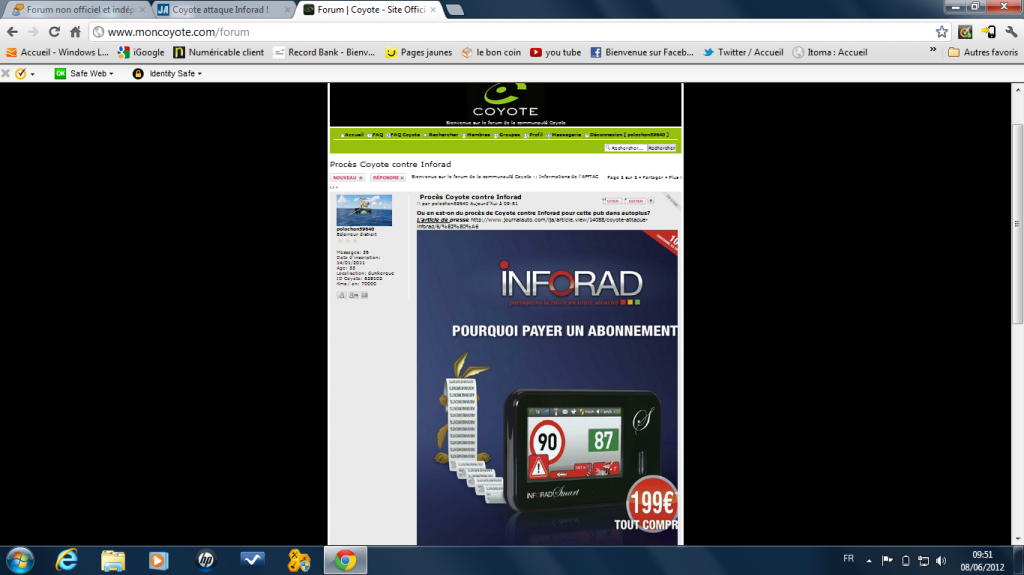
Task: Open the Norton extension icon beside star
Action: pos(965,32)
